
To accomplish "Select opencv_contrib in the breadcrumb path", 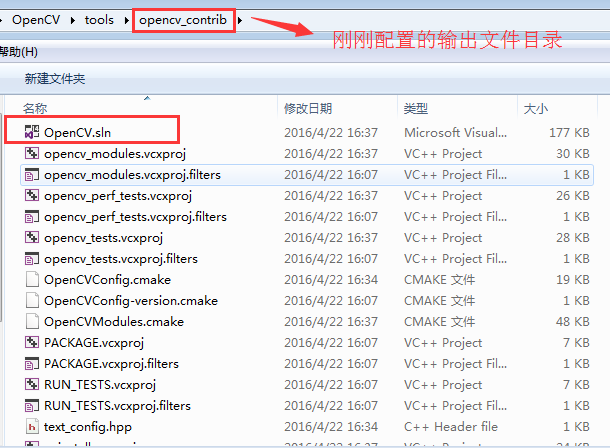I will 183,20.
